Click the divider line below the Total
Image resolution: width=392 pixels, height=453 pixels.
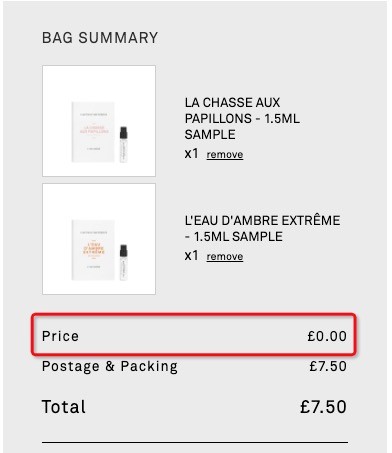(195, 443)
